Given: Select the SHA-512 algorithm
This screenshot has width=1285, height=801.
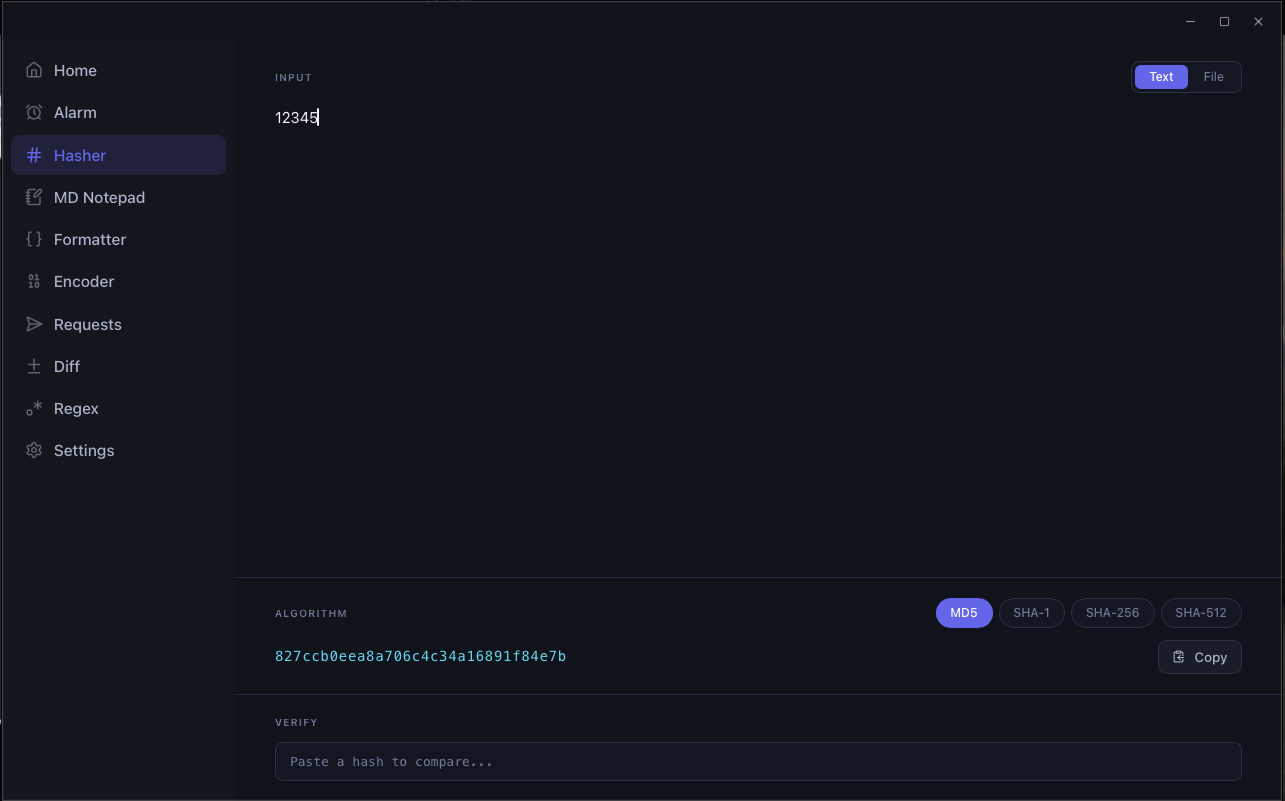Looking at the screenshot, I should [x=1200, y=612].
